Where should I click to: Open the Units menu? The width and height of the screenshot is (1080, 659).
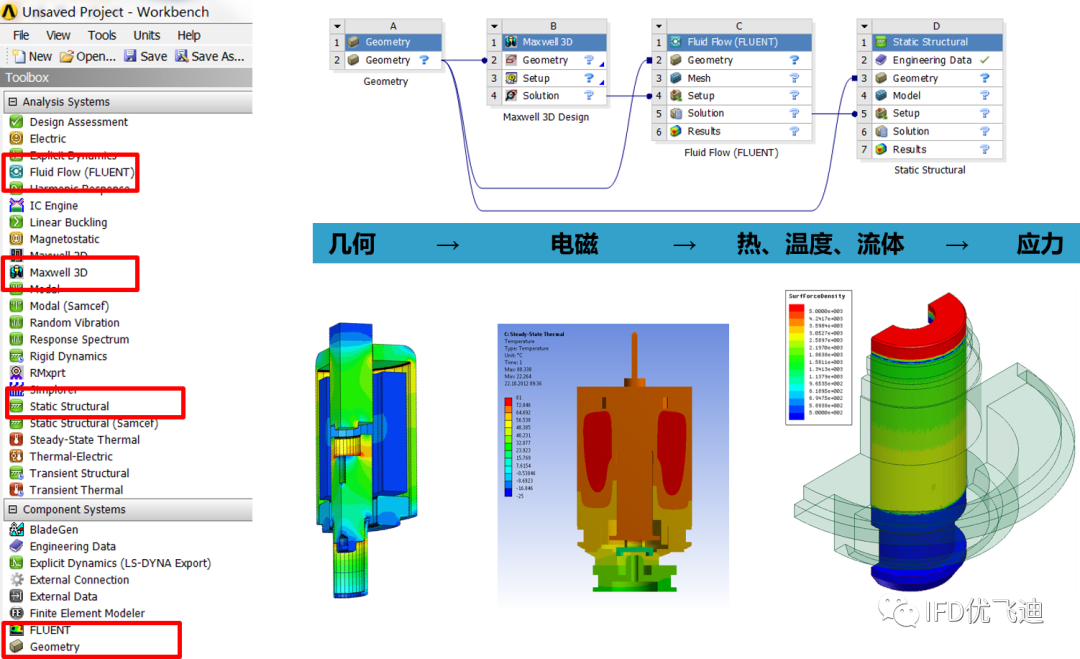point(147,35)
